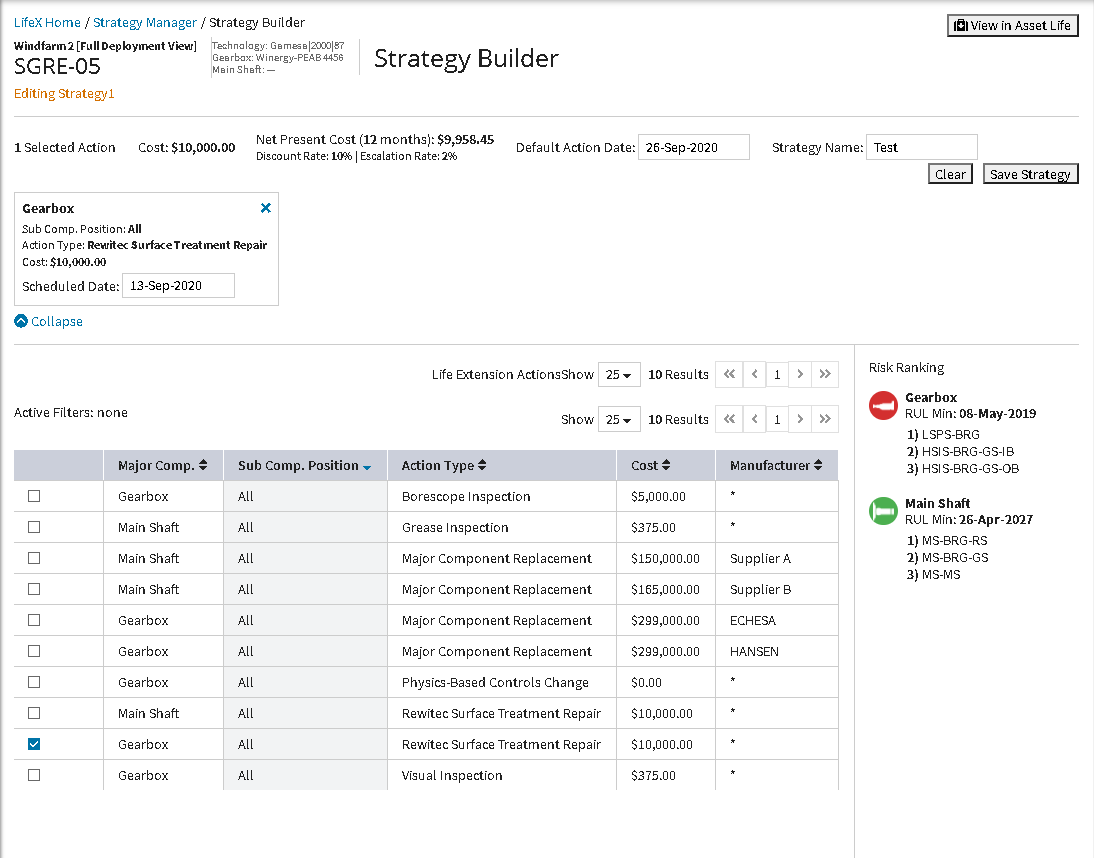Select the Visual Inspection row checkbox
The image size is (1094, 858).
[x=34, y=775]
